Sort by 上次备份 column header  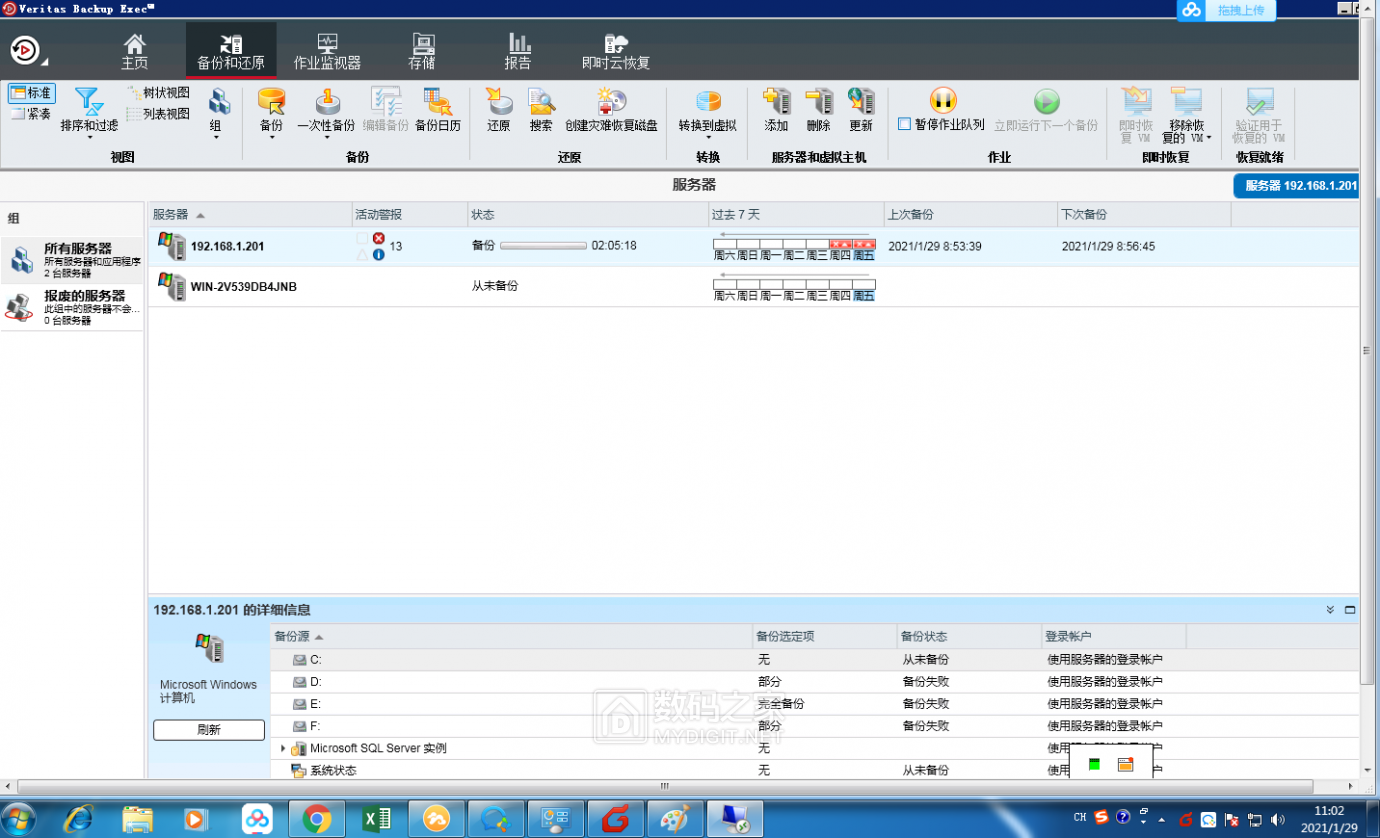coord(970,215)
